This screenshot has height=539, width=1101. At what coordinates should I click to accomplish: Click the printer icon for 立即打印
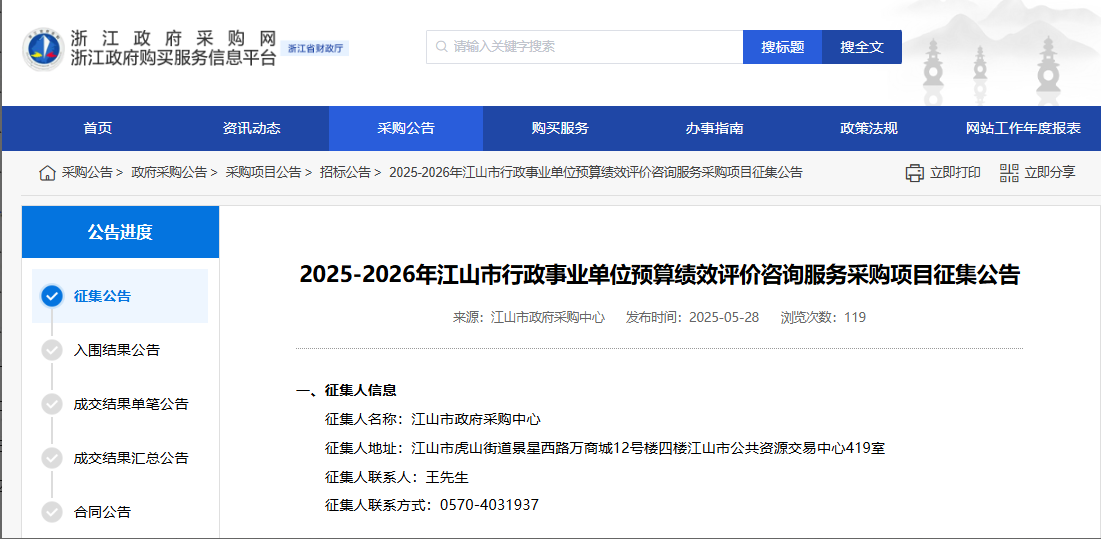(x=914, y=173)
